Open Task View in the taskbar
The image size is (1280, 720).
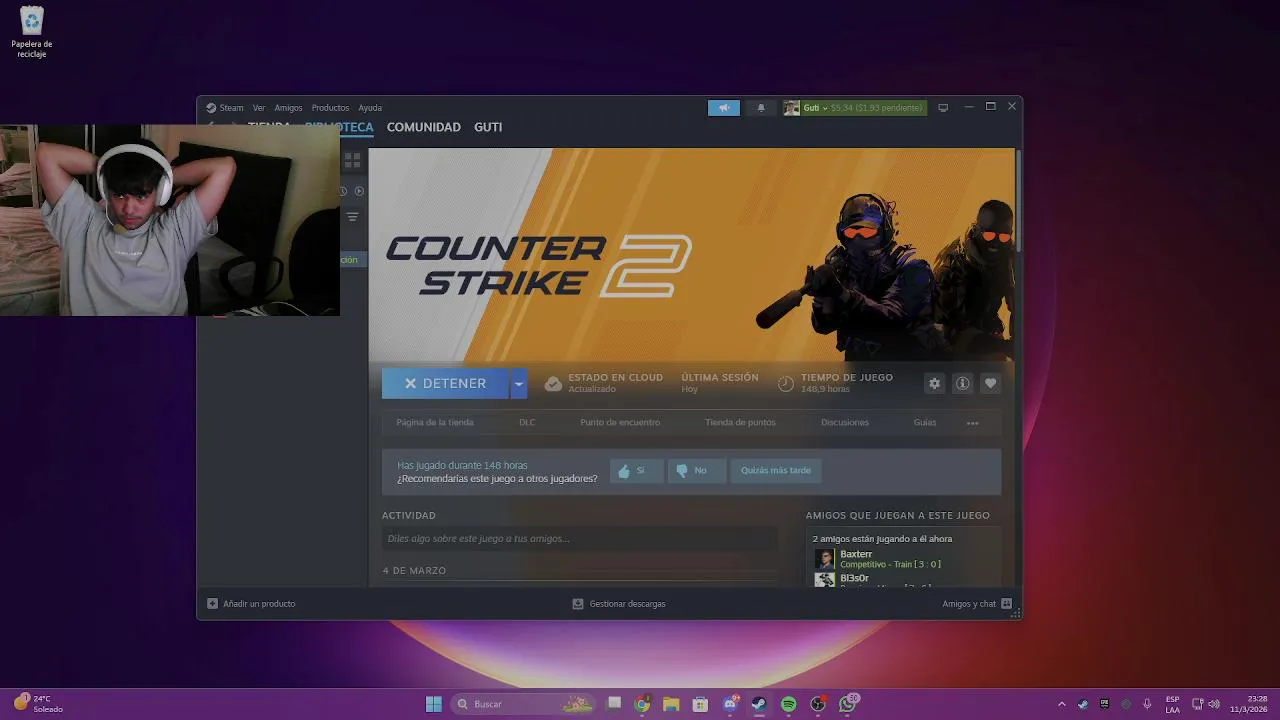(614, 704)
